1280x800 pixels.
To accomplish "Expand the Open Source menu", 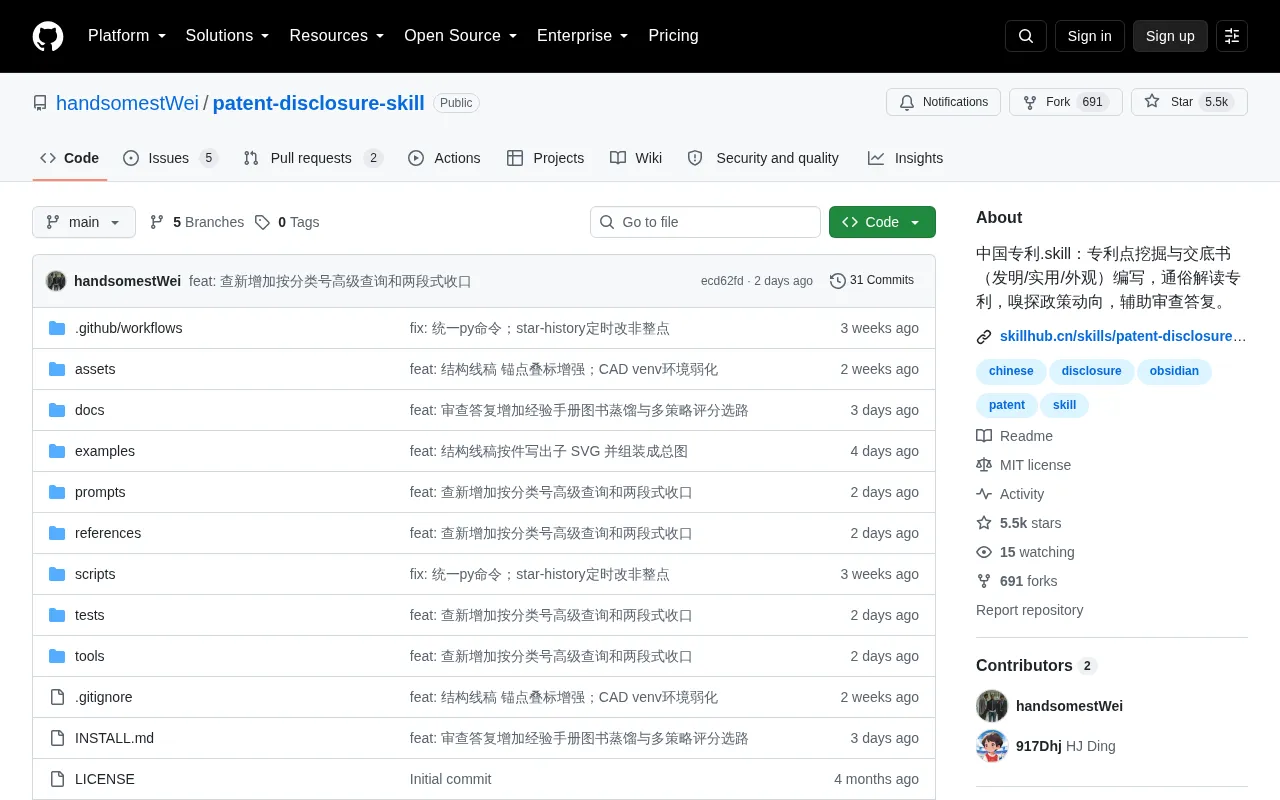I will (461, 36).
